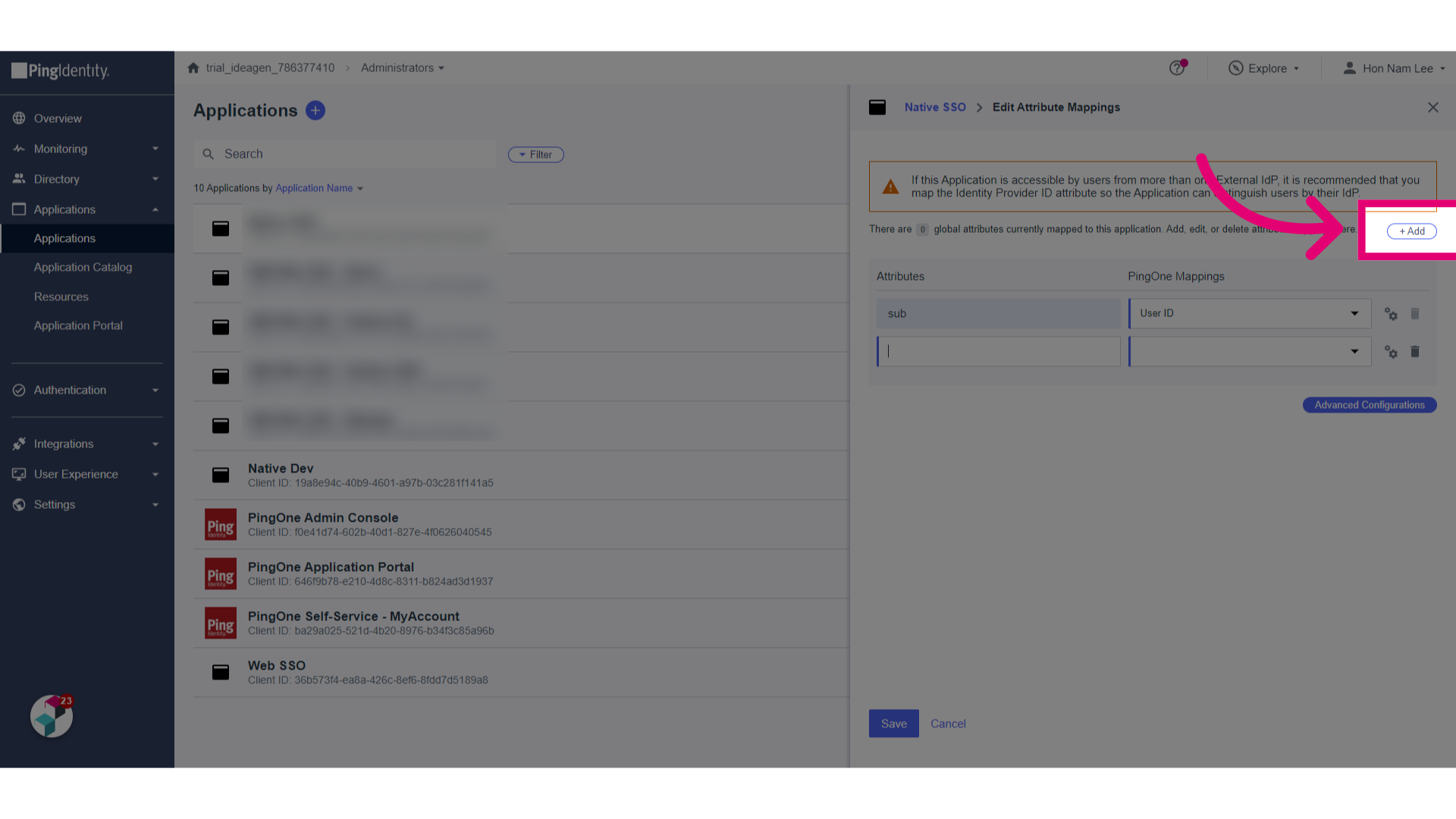Click the trash icon in sub row
Viewport: 1456px width, 819px height.
[1415, 314]
